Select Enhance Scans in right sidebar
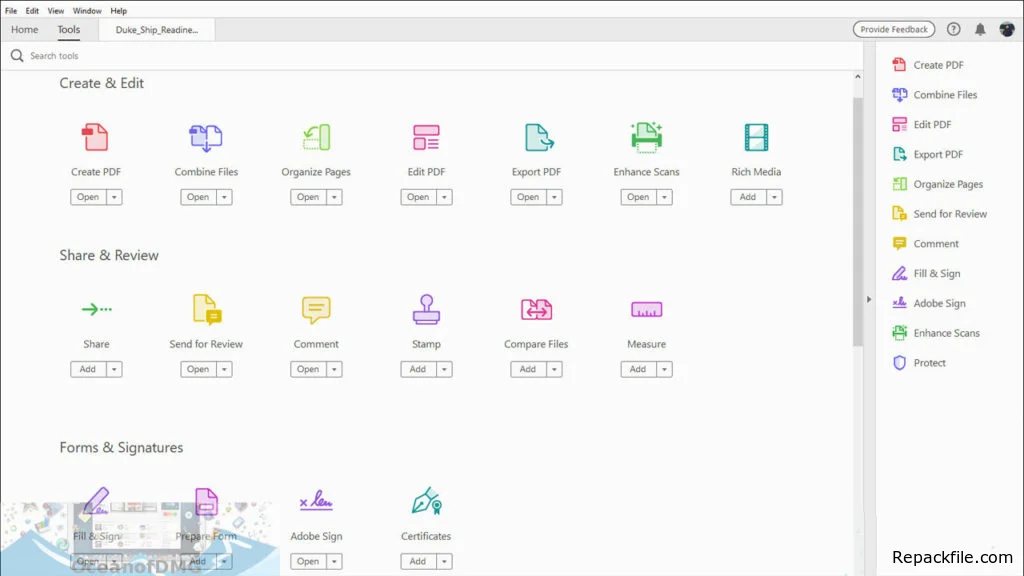 (x=936, y=333)
